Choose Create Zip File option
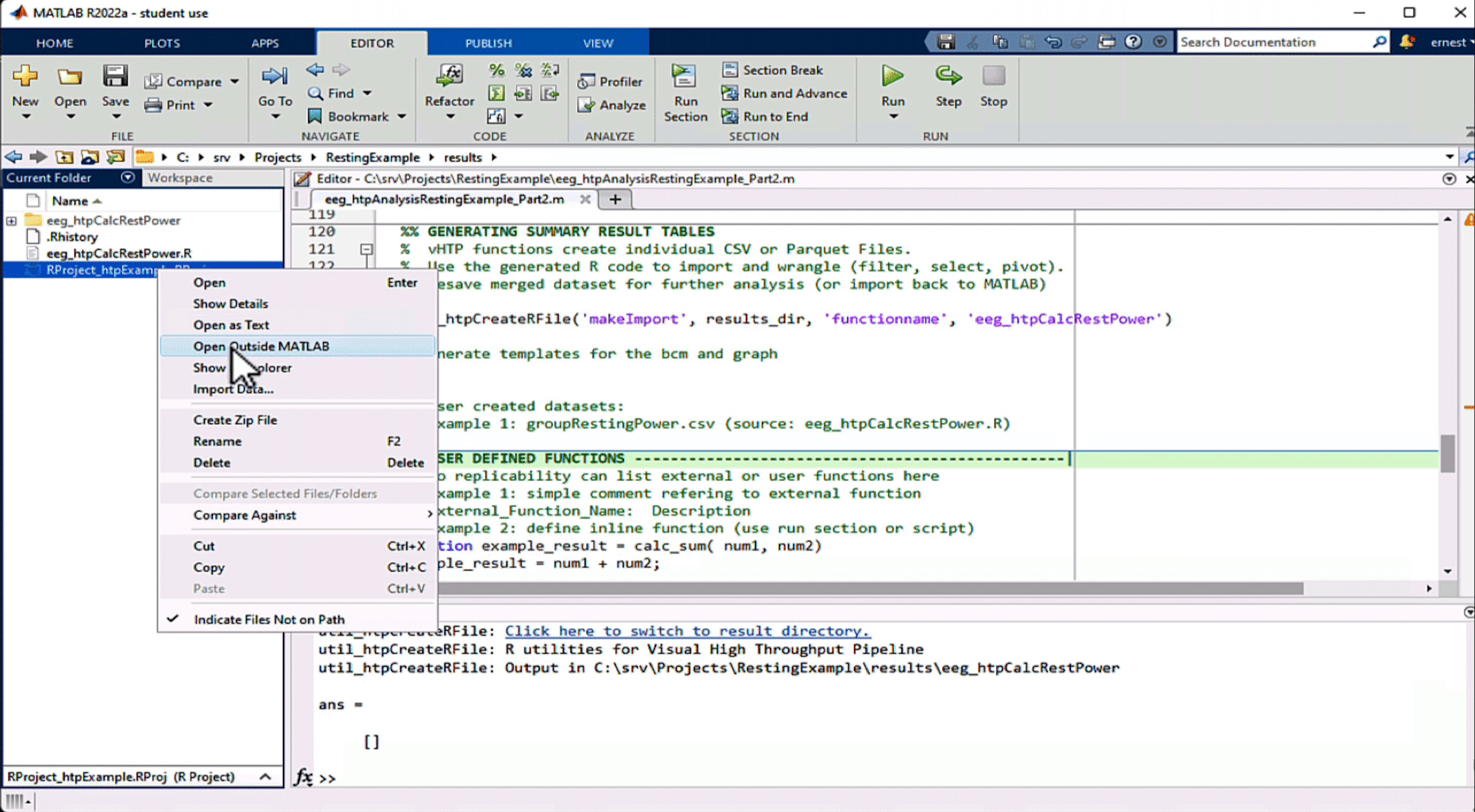Image resolution: width=1475 pixels, height=812 pixels. 235,420
